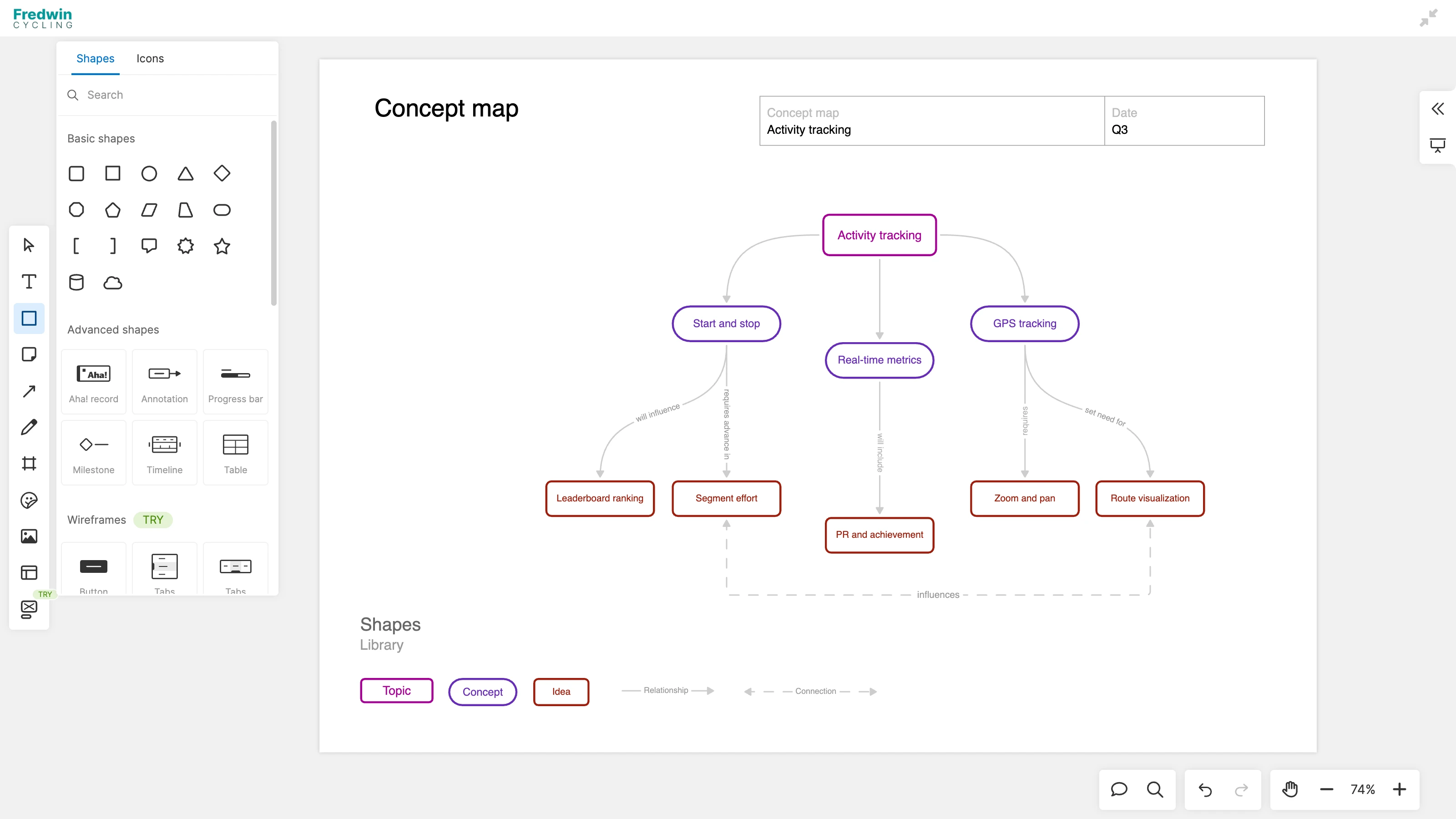
Task: Add a Table advanced shape
Action: tap(235, 453)
